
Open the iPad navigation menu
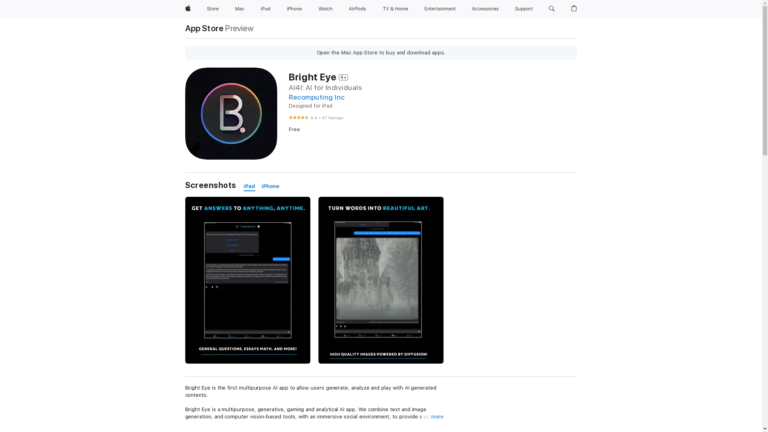[265, 9]
